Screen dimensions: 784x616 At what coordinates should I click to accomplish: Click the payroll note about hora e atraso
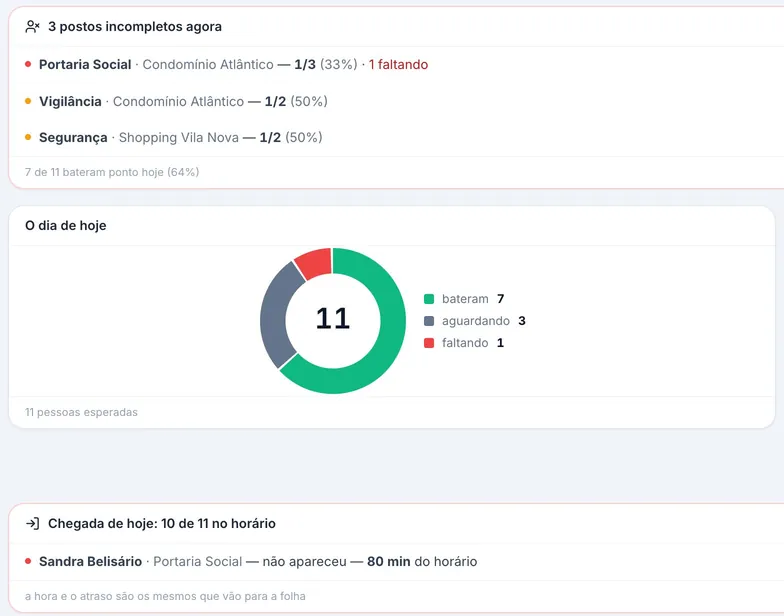(x=165, y=596)
